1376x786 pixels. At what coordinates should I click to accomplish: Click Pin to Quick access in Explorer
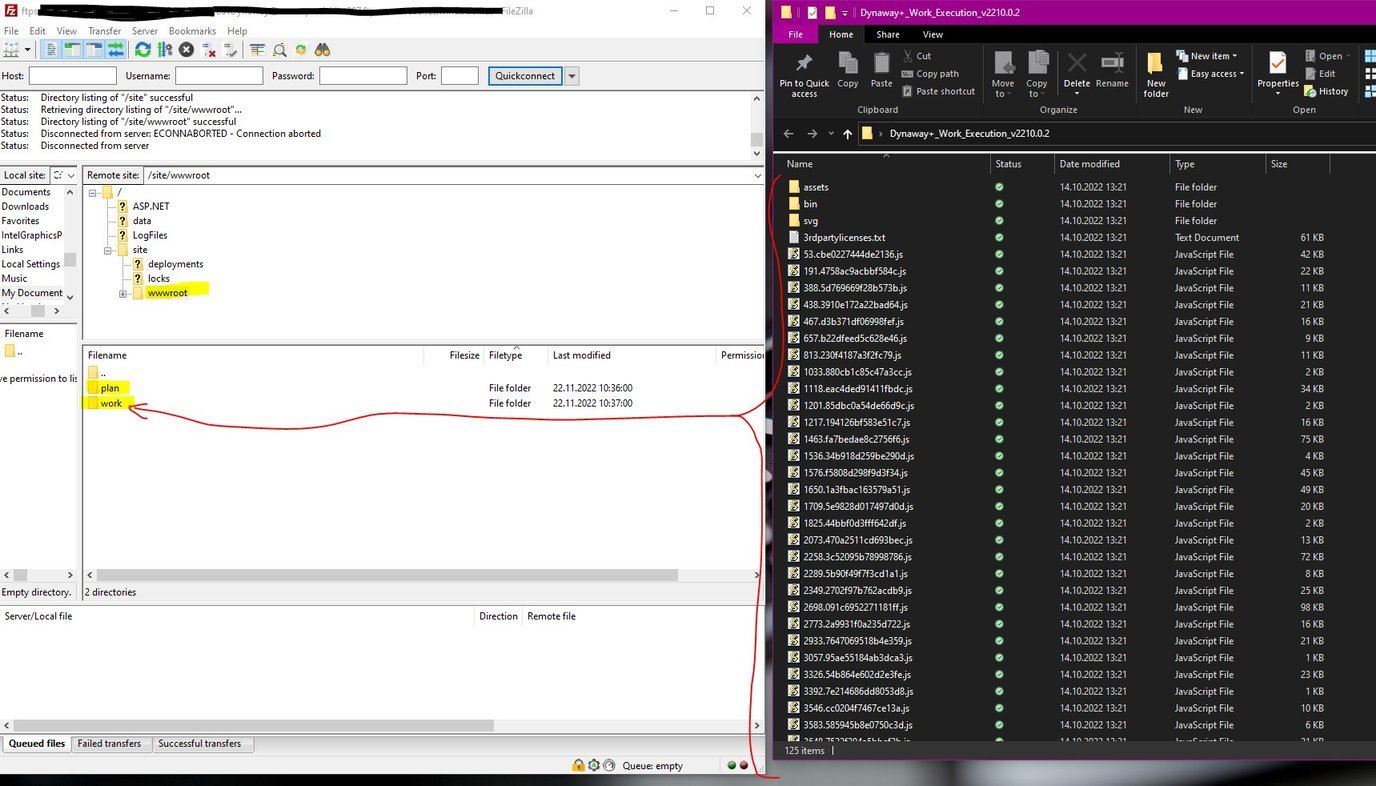pos(804,75)
